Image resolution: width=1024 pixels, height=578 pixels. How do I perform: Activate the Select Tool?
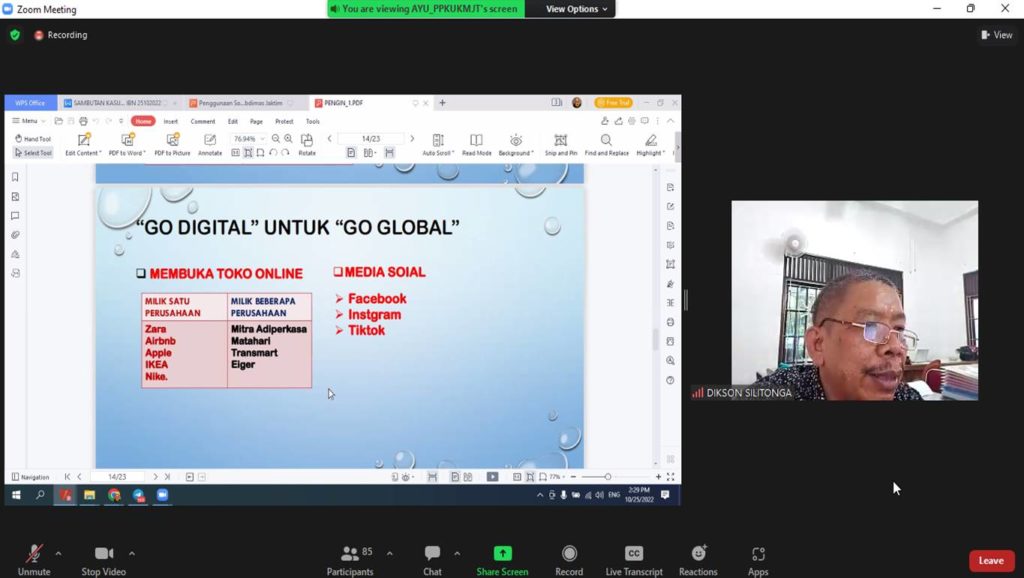[x=33, y=153]
